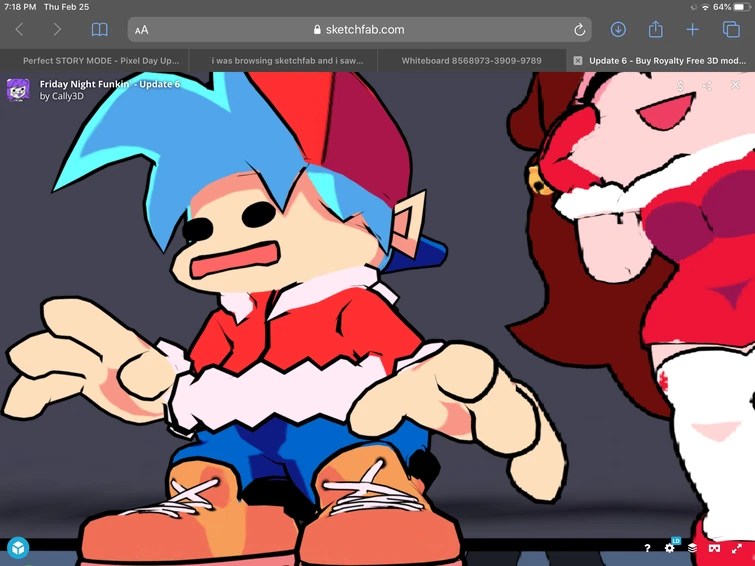
Task: Go forward with Safari forward arrow
Action: [57, 30]
